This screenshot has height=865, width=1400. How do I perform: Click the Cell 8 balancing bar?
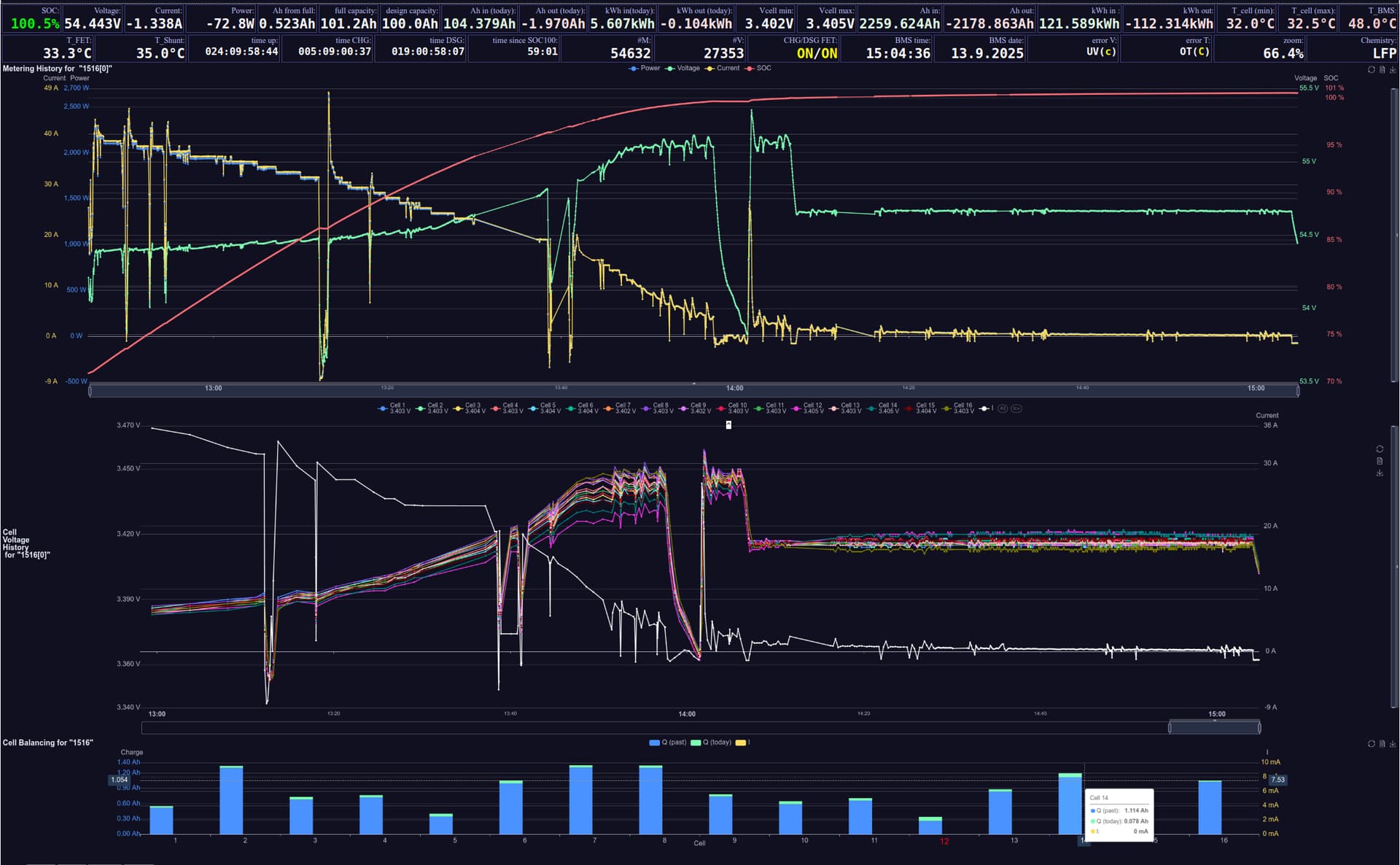pyautogui.click(x=650, y=799)
